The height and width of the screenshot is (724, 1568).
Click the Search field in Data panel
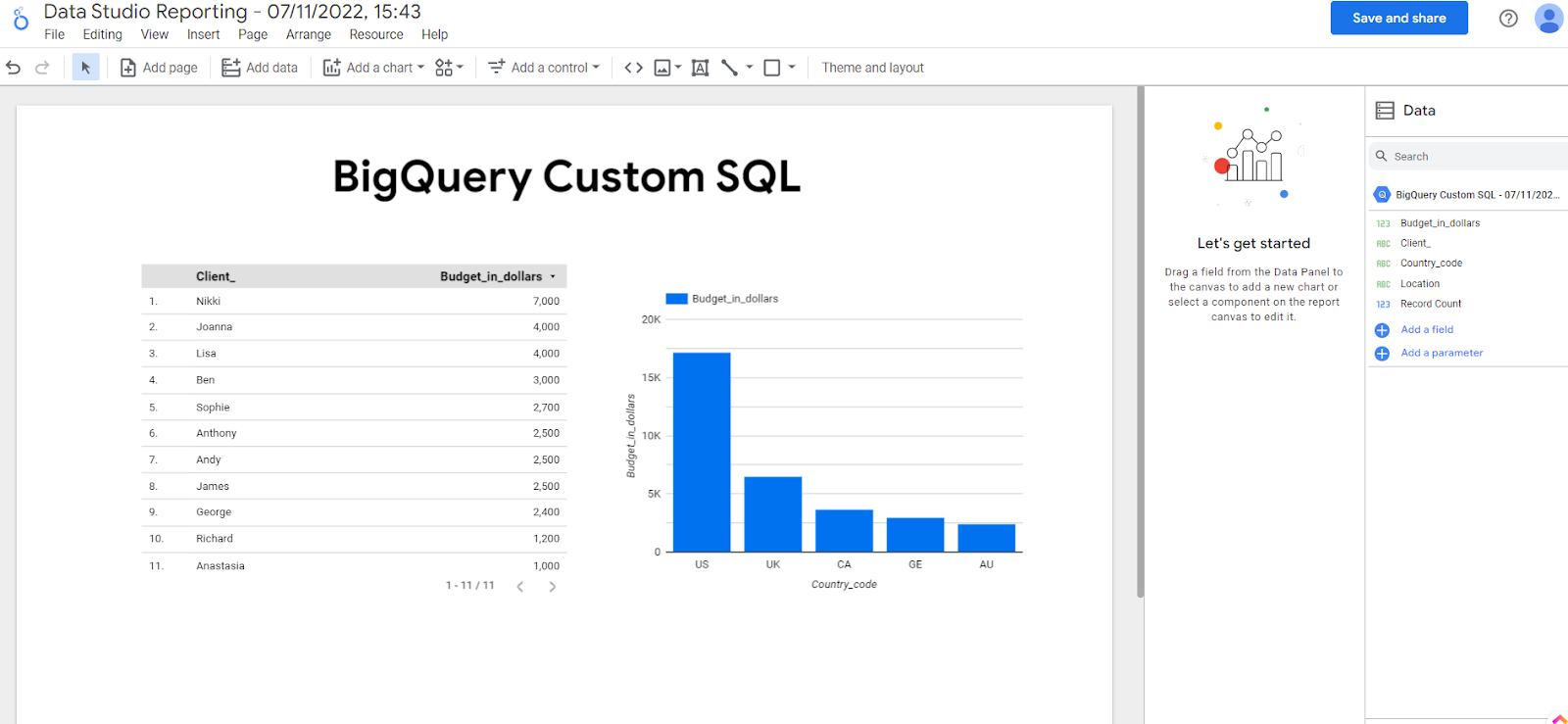click(x=1469, y=157)
